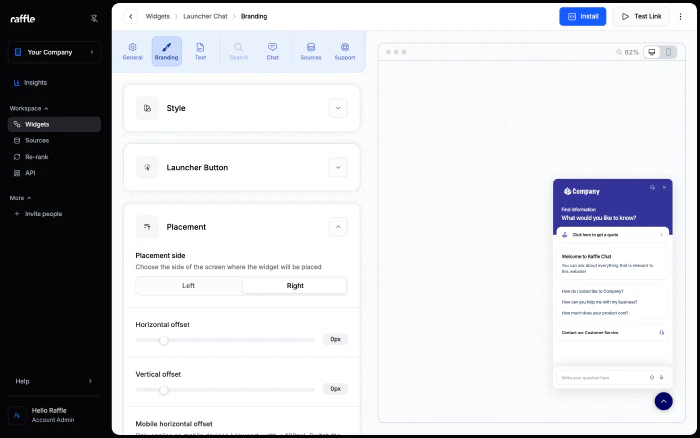Select Widgets in the sidebar
This screenshot has width=700, height=438.
(x=54, y=125)
